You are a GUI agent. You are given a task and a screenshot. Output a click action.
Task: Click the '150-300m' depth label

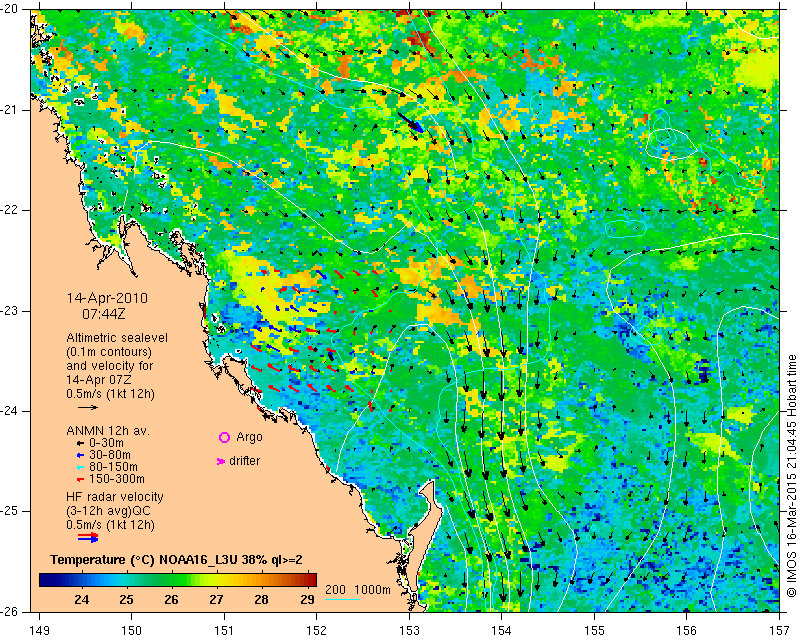117,479
